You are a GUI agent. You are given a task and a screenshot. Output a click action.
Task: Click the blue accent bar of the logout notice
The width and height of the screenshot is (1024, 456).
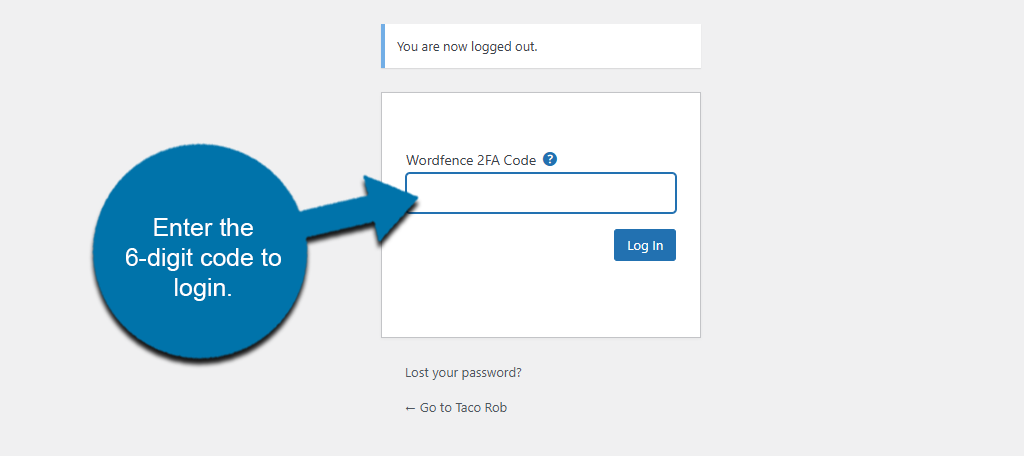tap(383, 46)
